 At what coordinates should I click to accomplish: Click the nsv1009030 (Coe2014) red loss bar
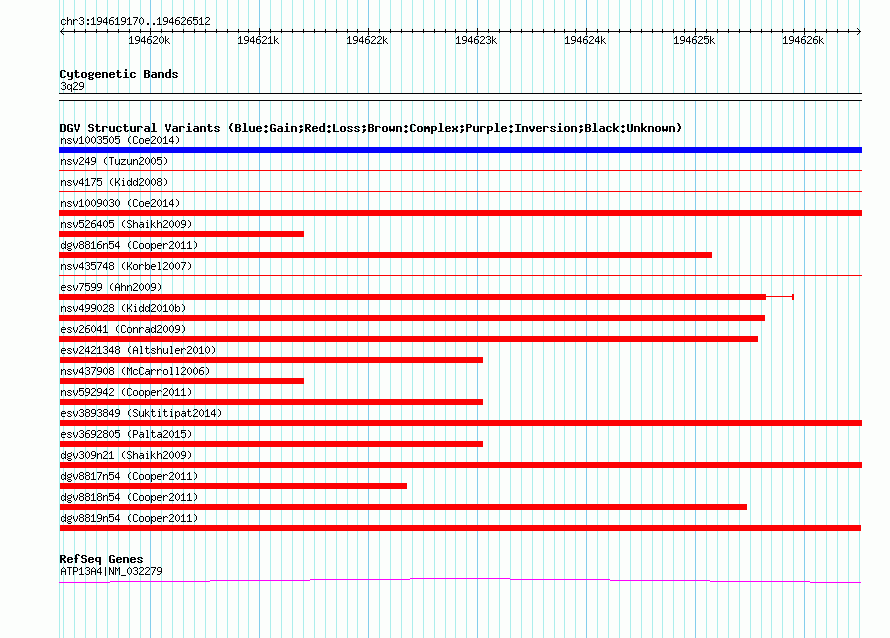coord(460,213)
